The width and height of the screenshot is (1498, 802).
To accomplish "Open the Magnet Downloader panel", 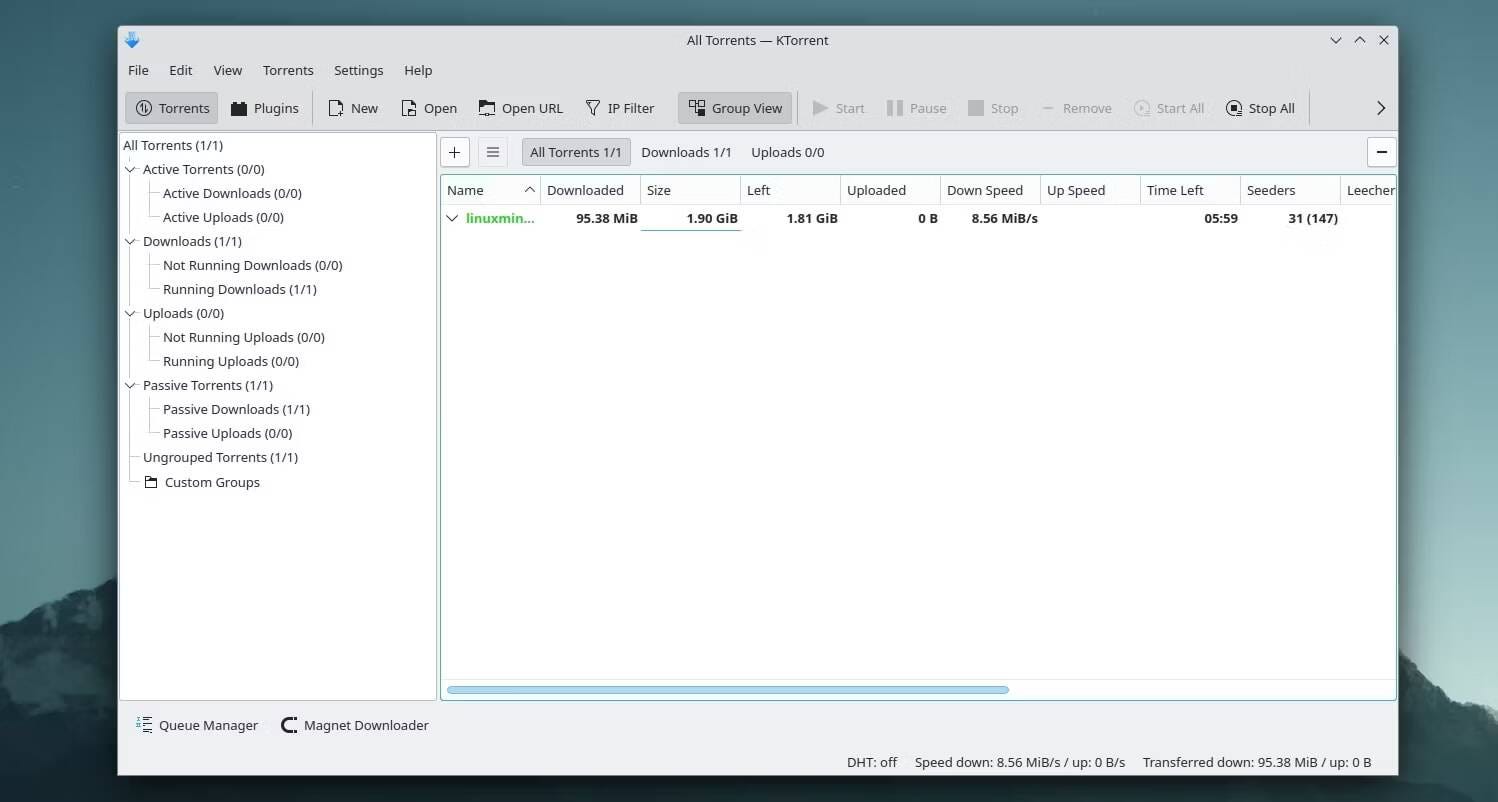I will 354,725.
